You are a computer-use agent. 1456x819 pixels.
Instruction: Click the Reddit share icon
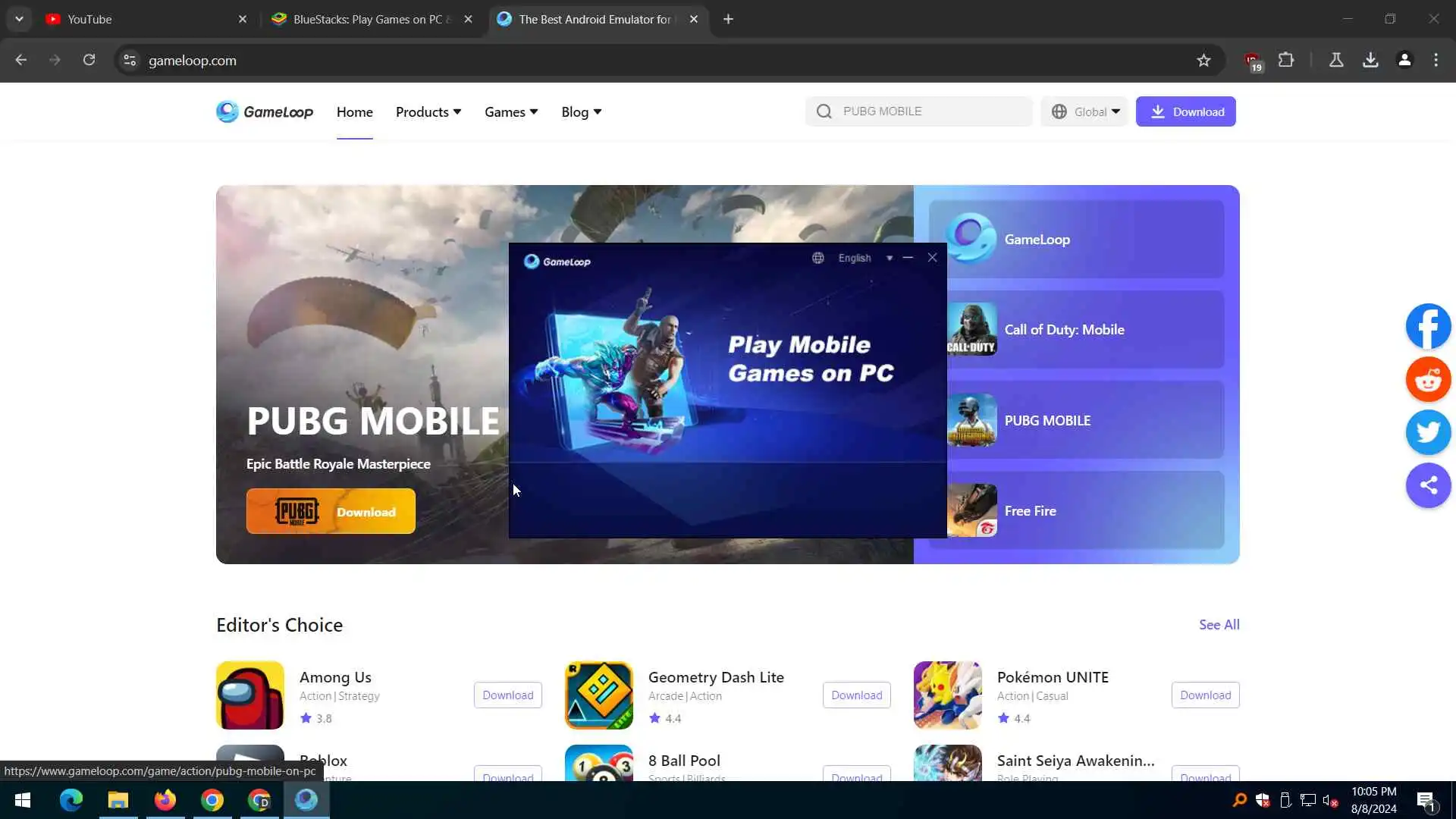click(x=1428, y=379)
